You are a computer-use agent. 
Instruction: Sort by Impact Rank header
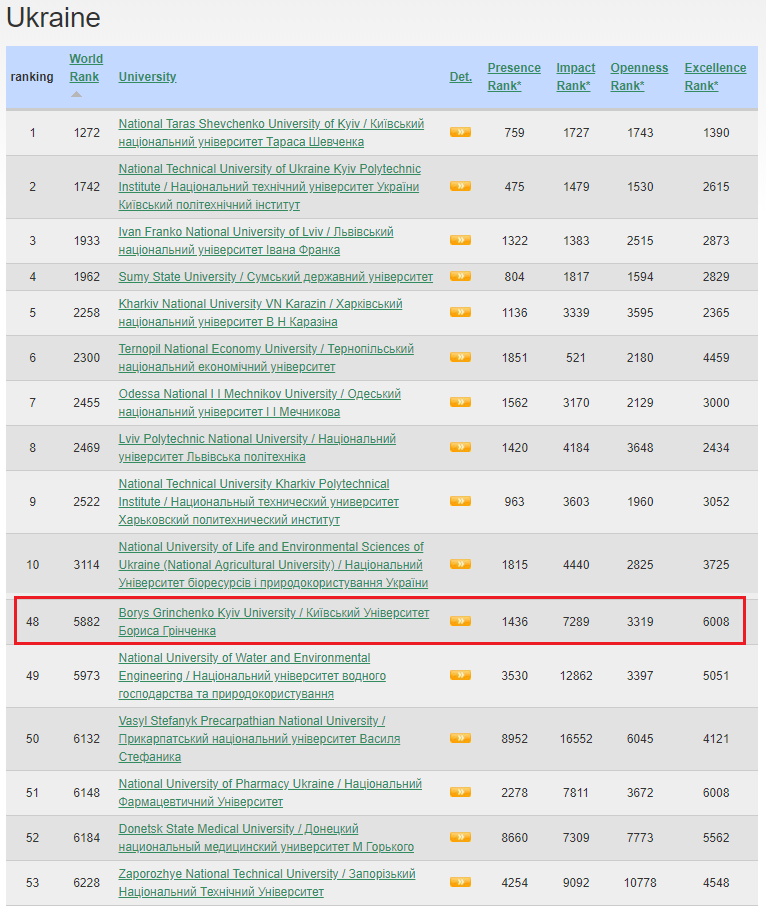click(x=575, y=76)
